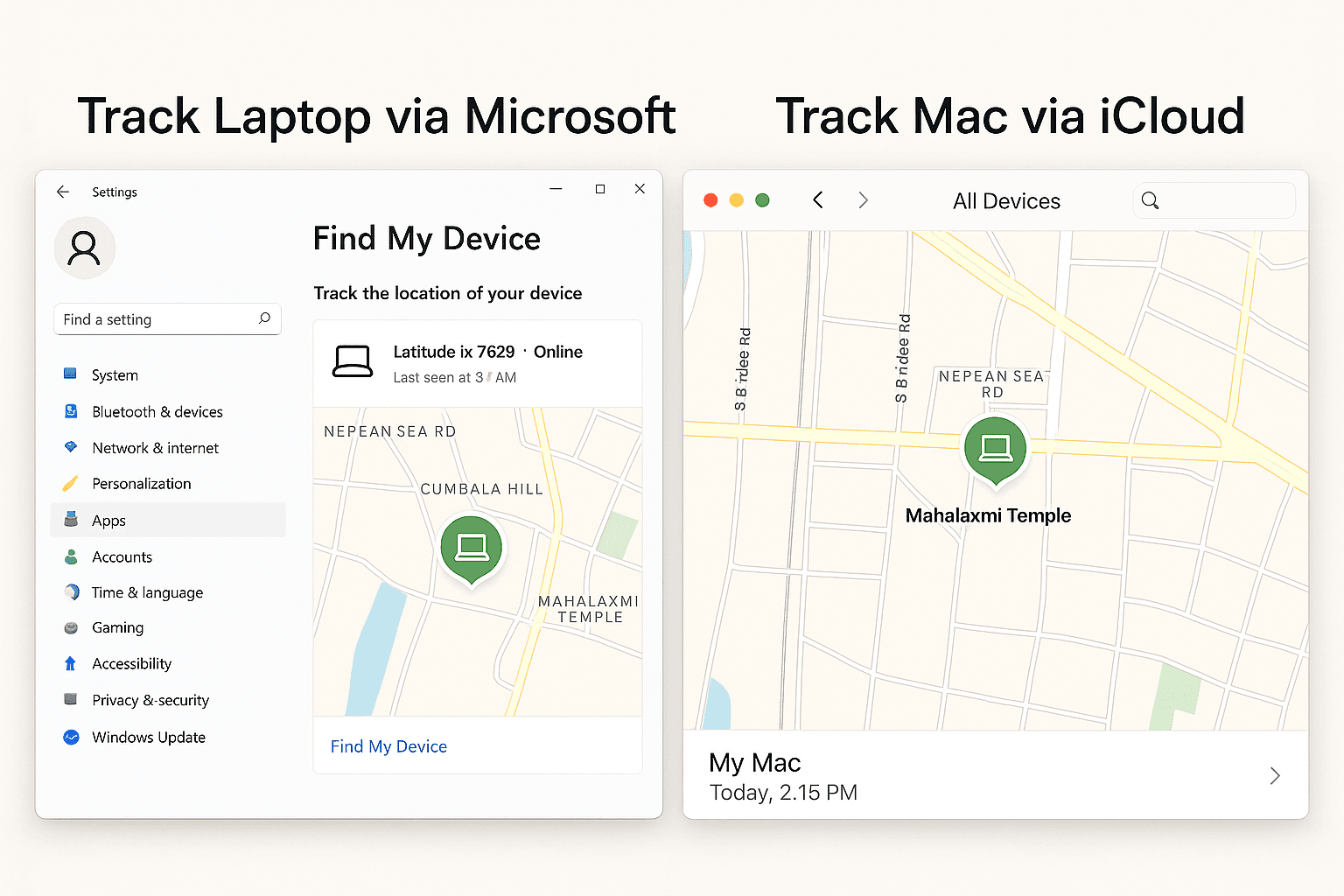Click the Windows Update sync icon
This screenshot has width=1344, height=896.
click(x=71, y=737)
